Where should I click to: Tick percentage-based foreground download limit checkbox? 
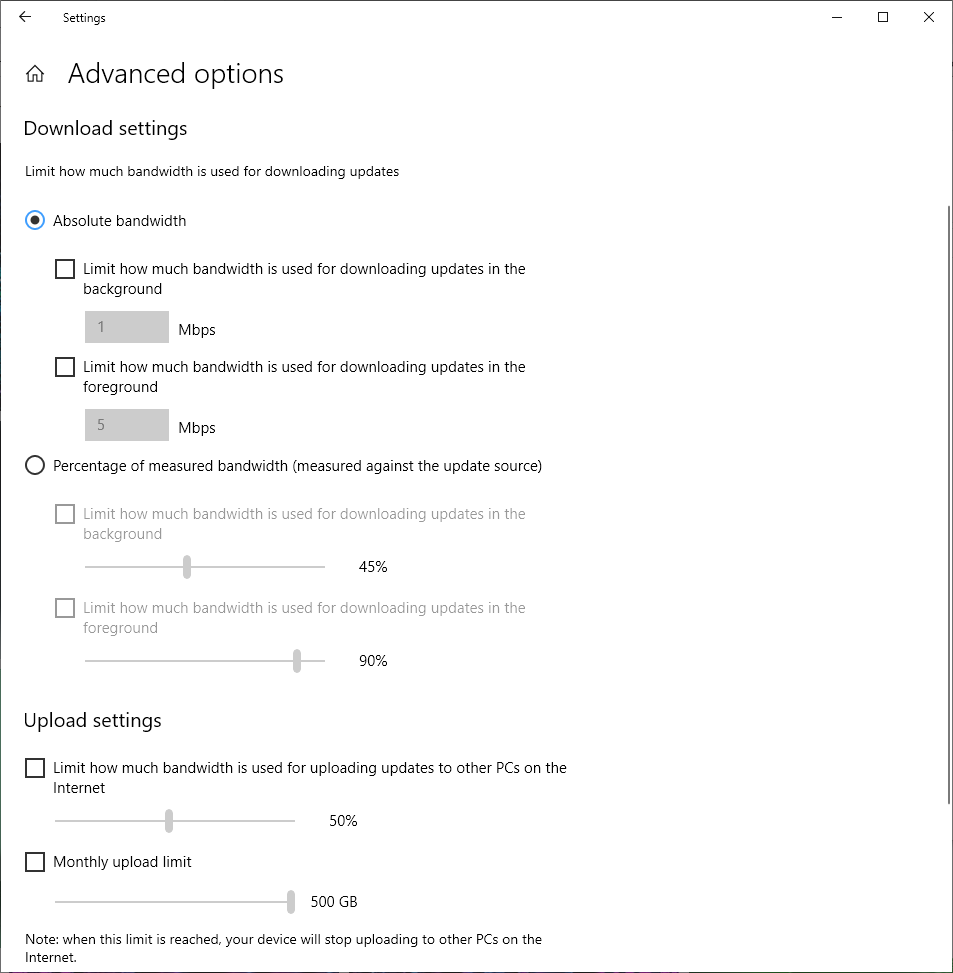(65, 608)
